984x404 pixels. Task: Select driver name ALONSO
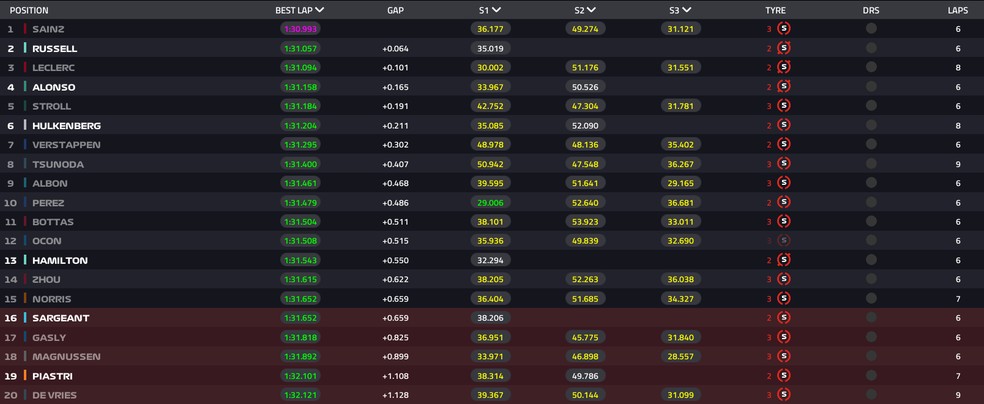[x=53, y=87]
